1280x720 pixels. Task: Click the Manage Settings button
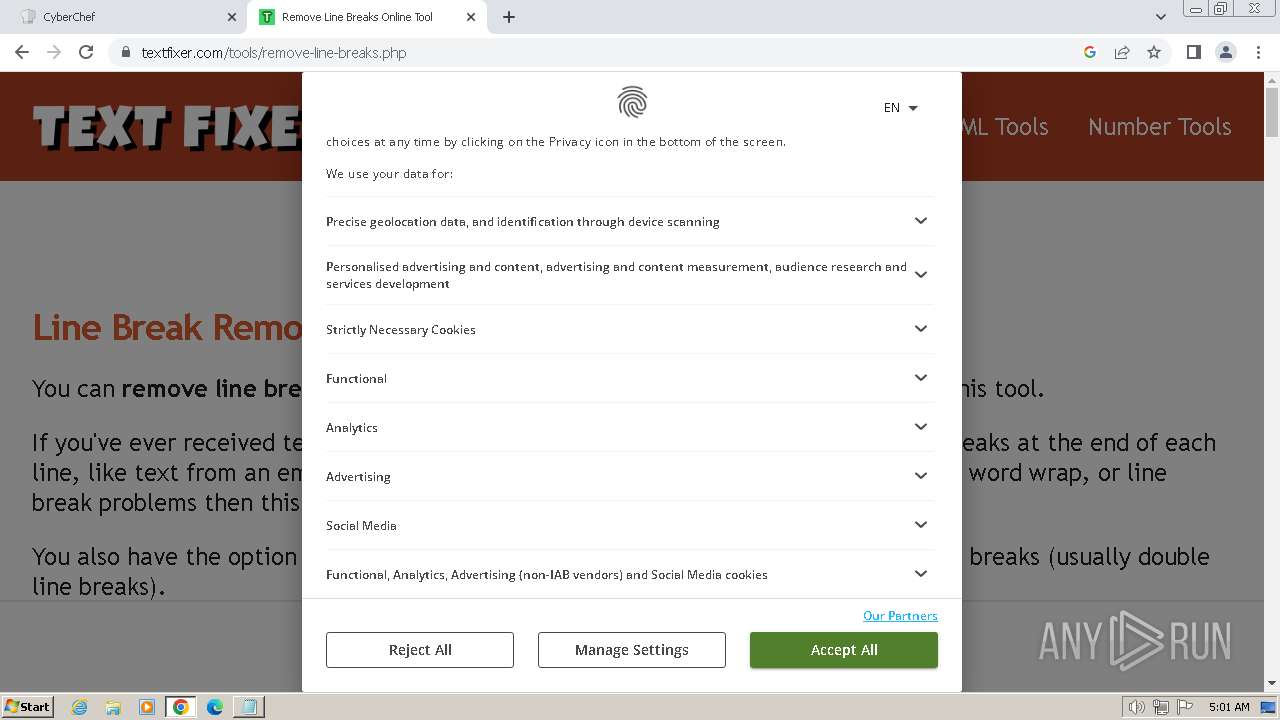pos(632,650)
